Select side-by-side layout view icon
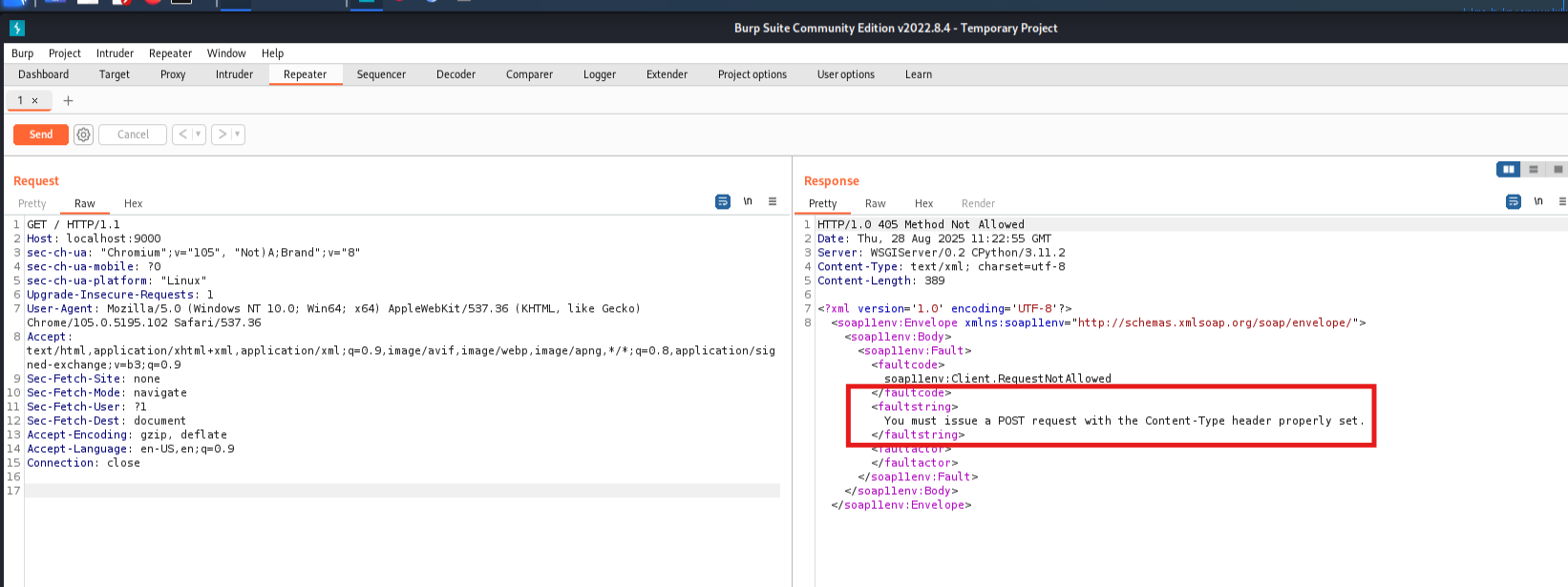1568x587 pixels. 1509,169
